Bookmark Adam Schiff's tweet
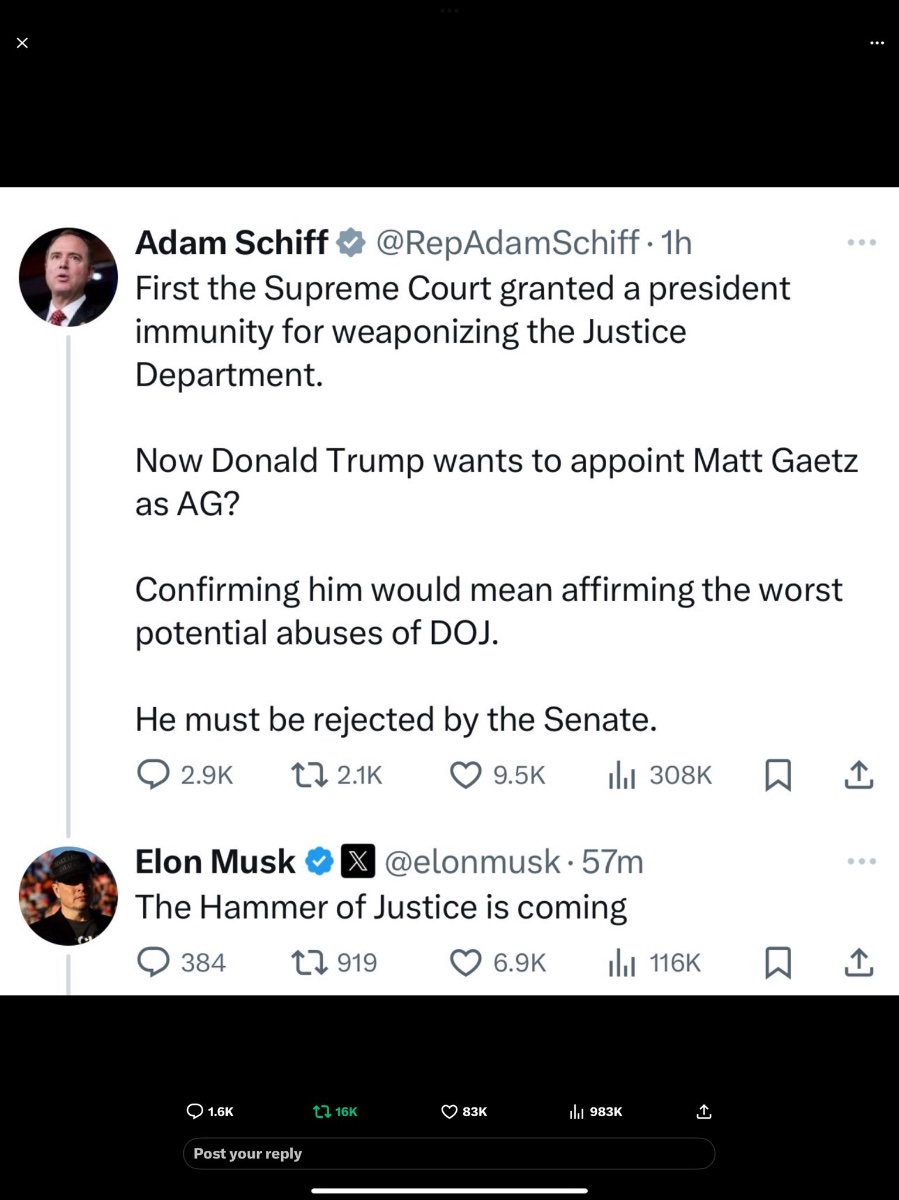This screenshot has width=899, height=1200. tap(778, 775)
